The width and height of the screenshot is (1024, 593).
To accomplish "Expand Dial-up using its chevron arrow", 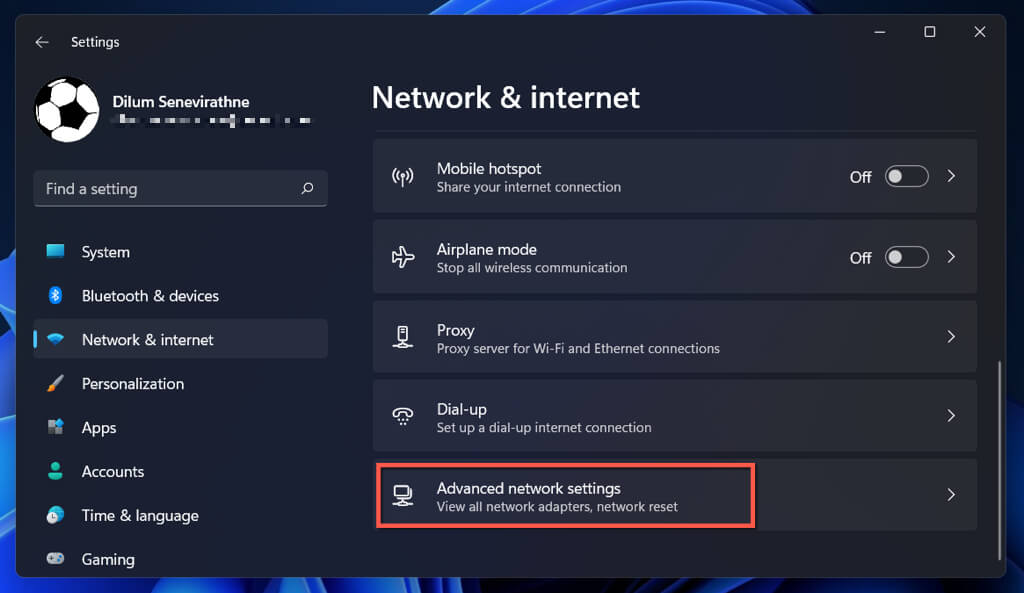I will click(951, 416).
